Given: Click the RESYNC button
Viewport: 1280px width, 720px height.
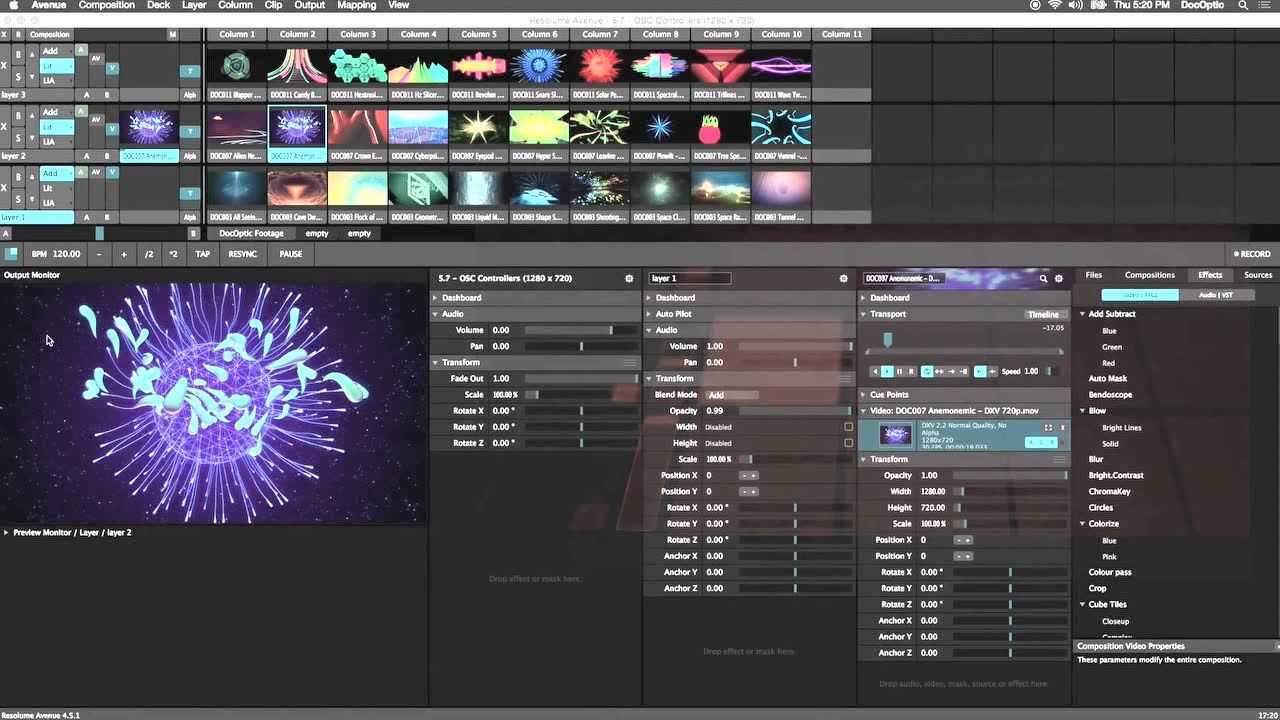Looking at the screenshot, I should 245,254.
